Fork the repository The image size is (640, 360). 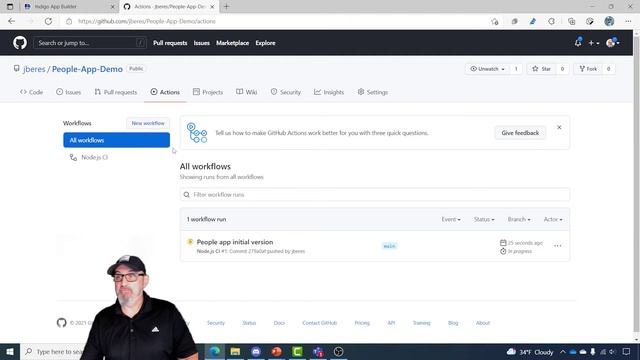point(588,69)
